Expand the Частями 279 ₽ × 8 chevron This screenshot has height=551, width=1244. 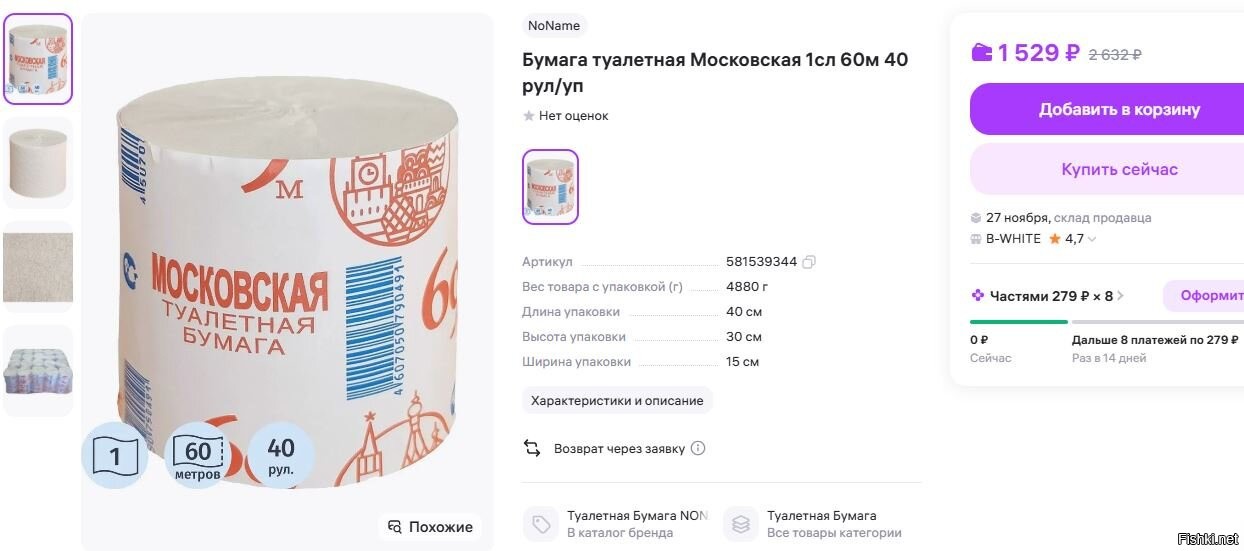[1120, 296]
